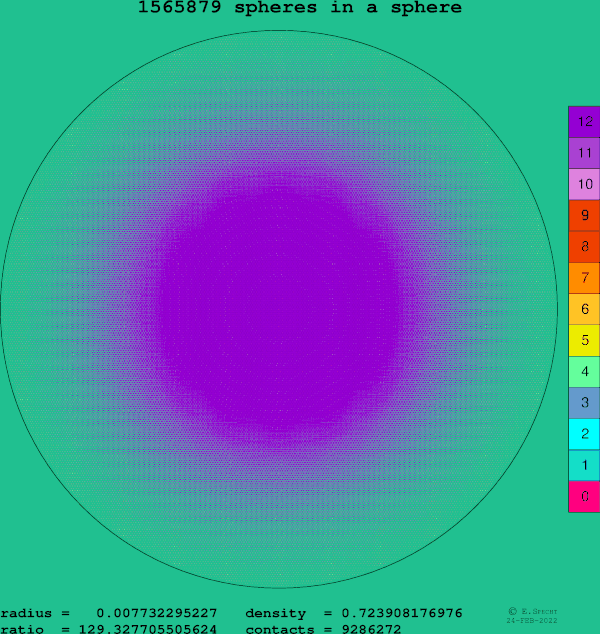Click the turquoise legend swatch labeled 1
Viewport: 600px width, 634px height.
584,465
